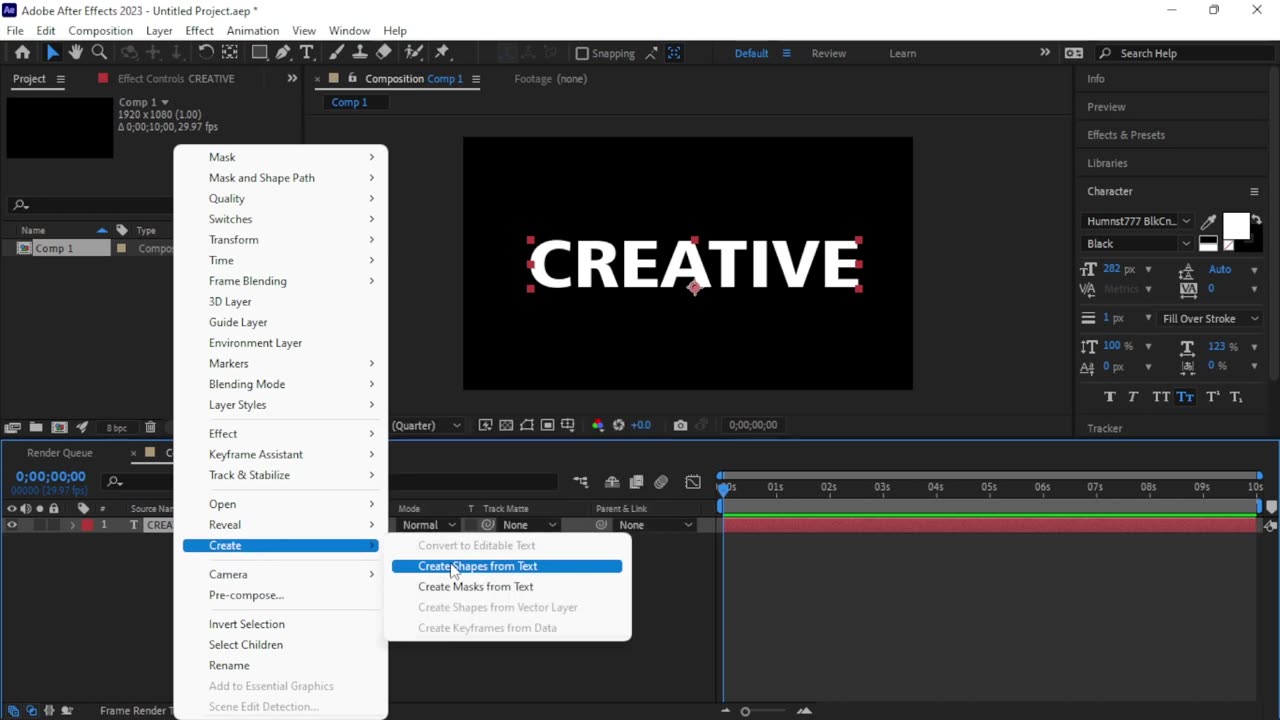Enable the Snapping checkbox
This screenshot has width=1280, height=720.
coord(582,53)
